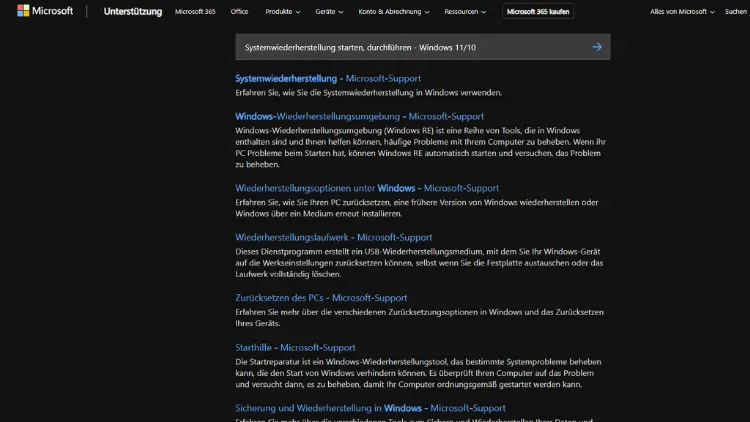Open Sicherung und Wiederherstellung in Windows result
750x422 pixels.
coord(370,408)
